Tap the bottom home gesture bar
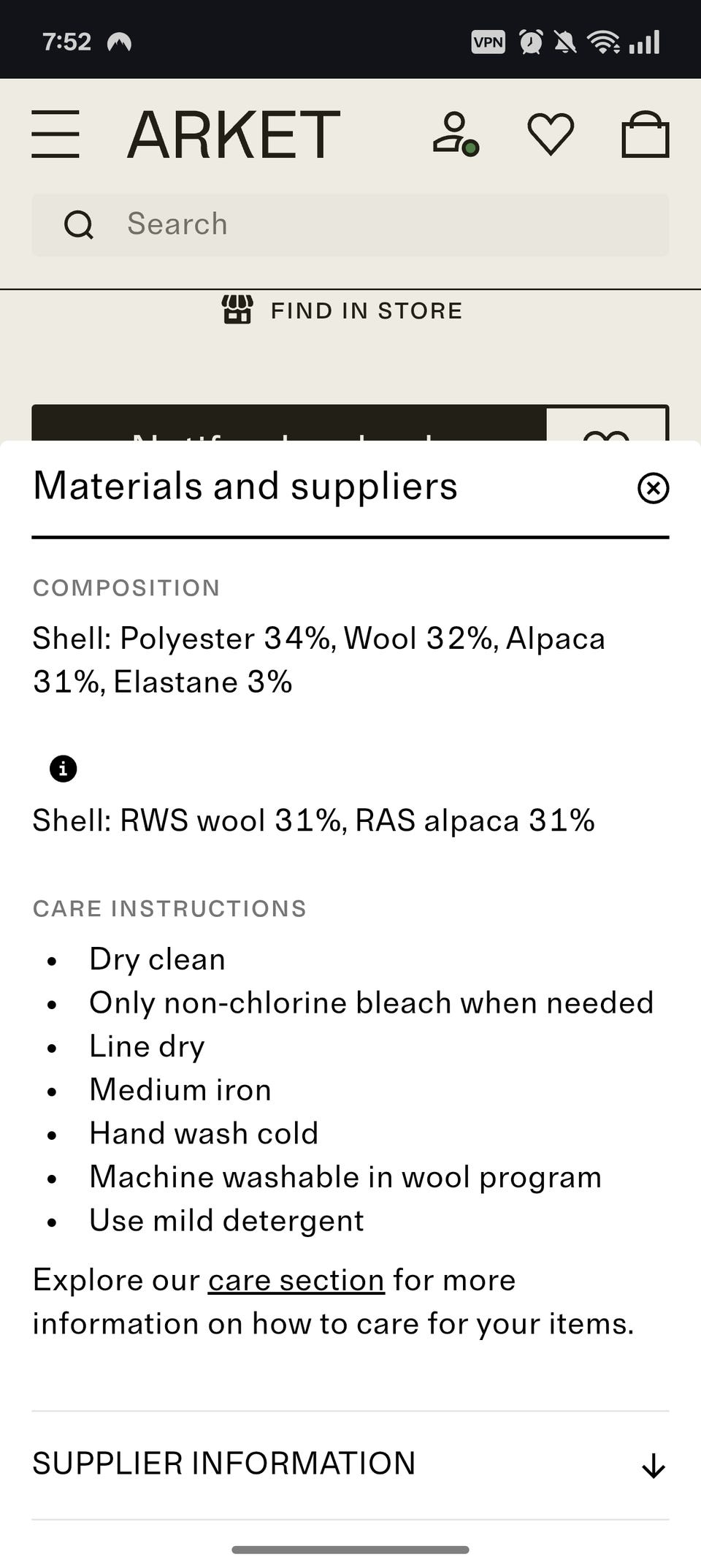 pyautogui.click(x=350, y=1549)
